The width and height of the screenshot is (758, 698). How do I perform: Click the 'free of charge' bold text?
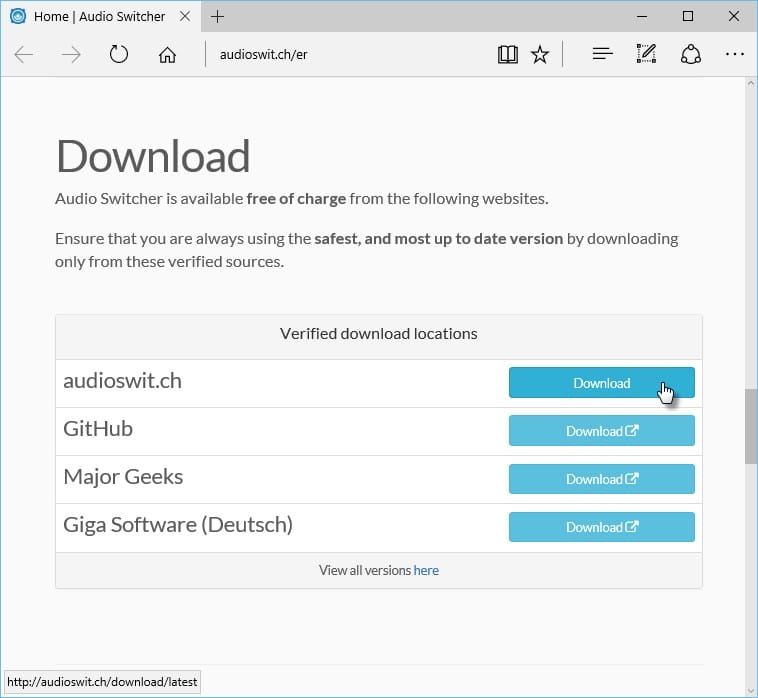click(296, 199)
